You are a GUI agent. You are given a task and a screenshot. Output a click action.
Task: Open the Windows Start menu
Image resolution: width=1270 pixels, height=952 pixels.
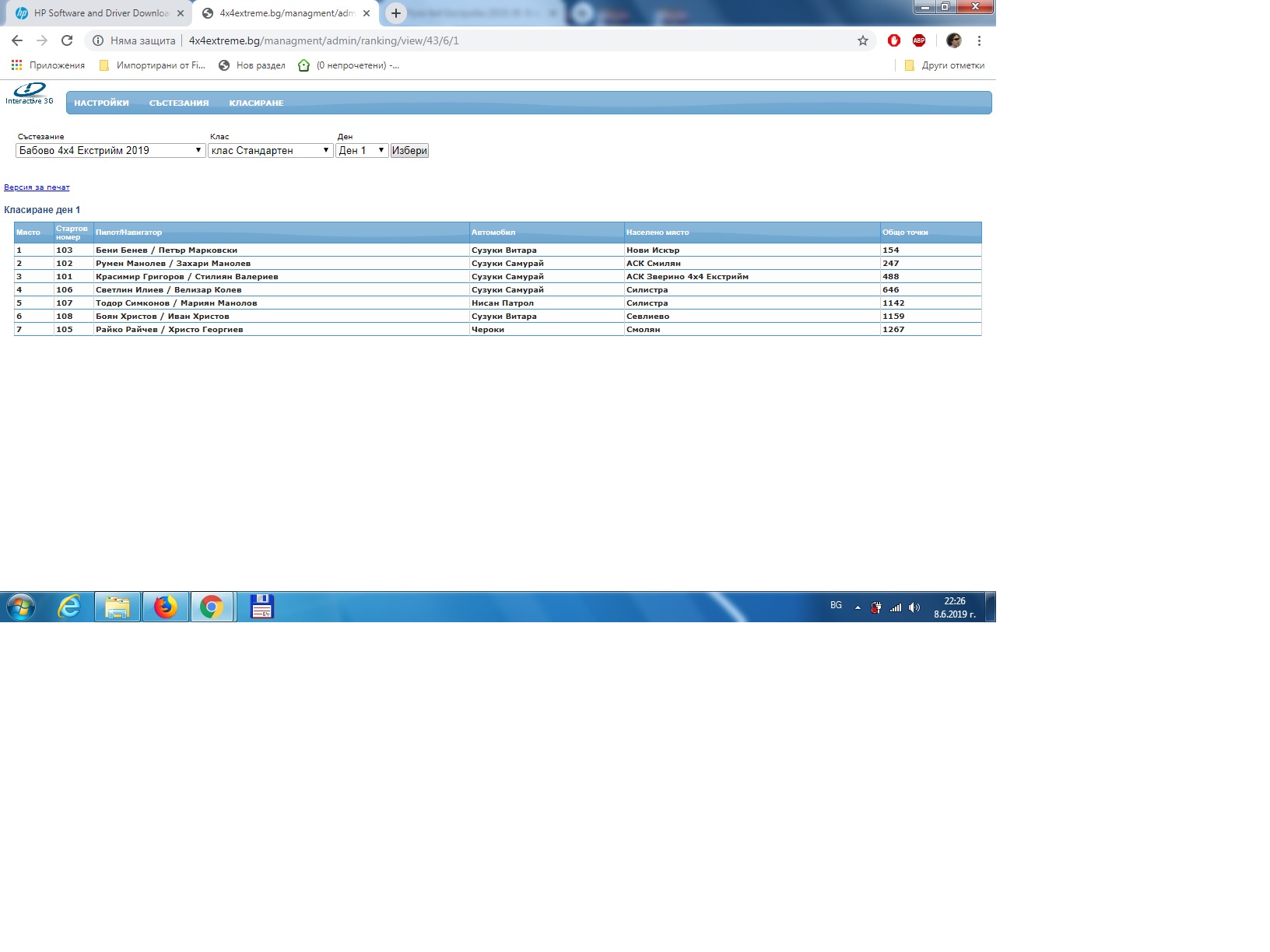click(x=21, y=607)
